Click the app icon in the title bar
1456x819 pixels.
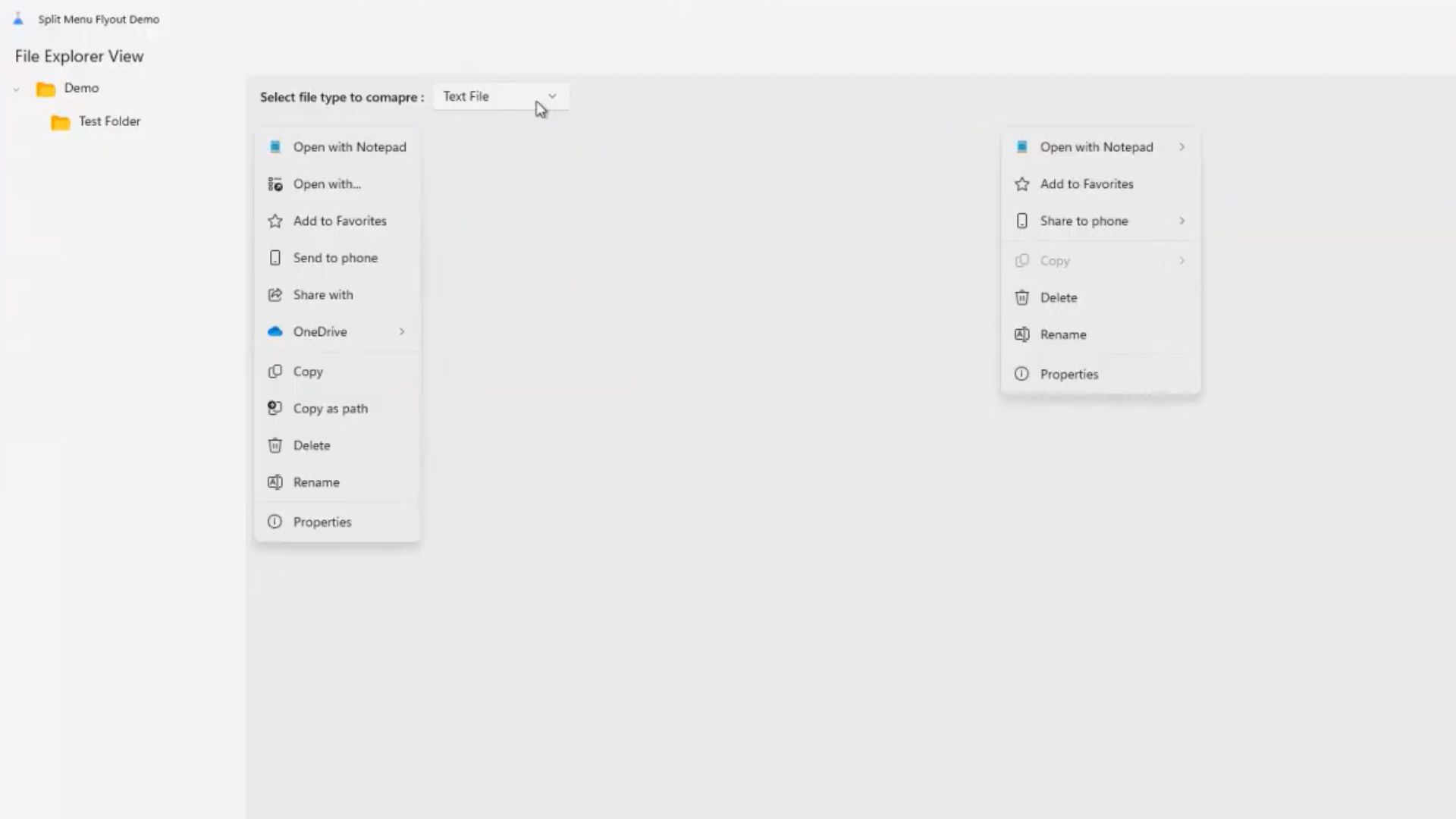(x=18, y=19)
